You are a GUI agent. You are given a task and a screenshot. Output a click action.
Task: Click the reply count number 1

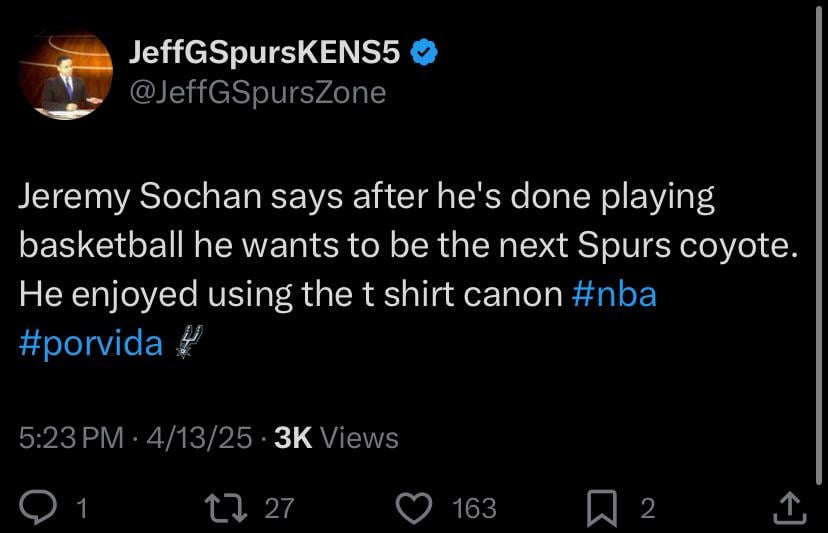[82, 508]
